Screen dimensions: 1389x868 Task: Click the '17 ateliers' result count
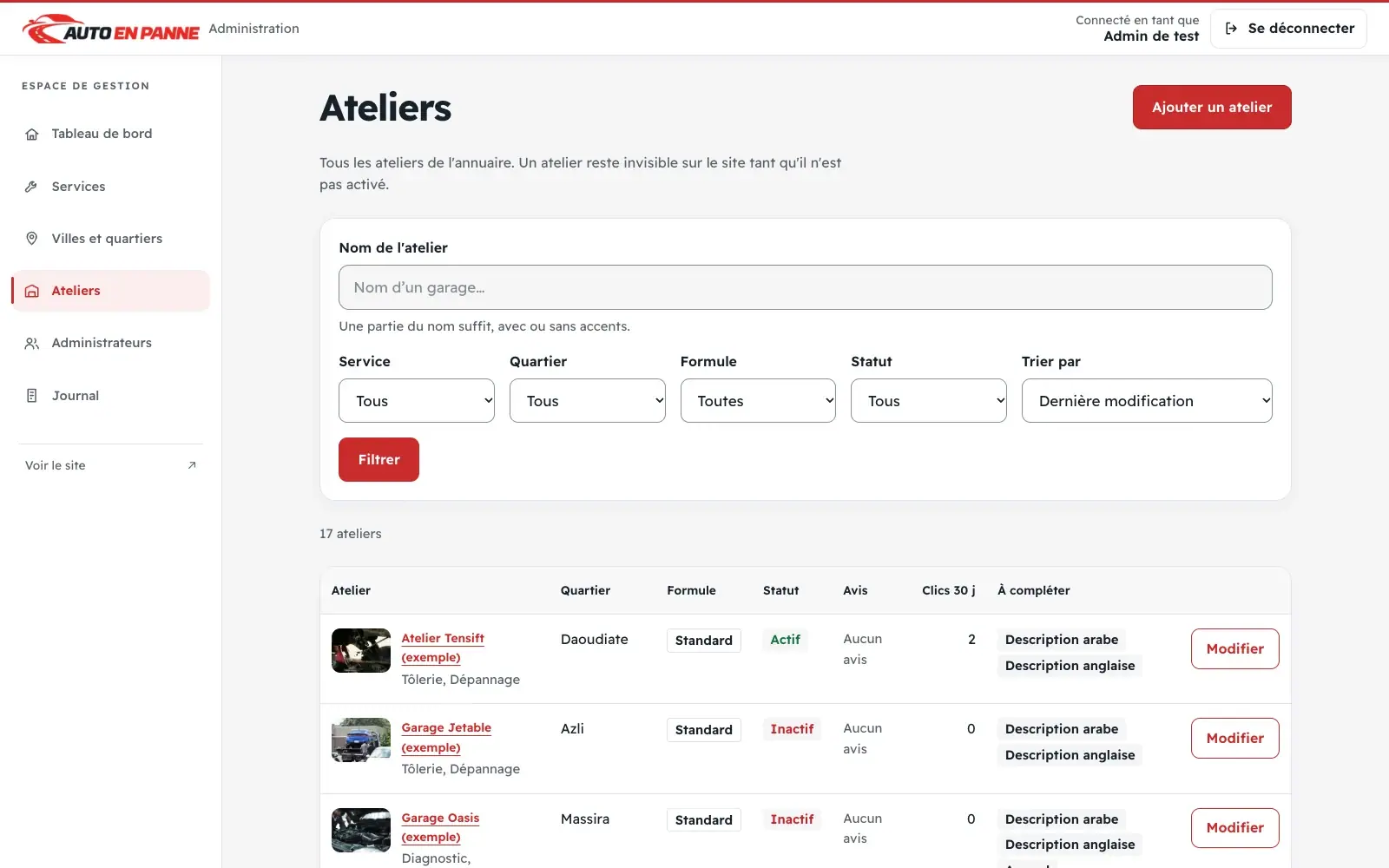[351, 534]
